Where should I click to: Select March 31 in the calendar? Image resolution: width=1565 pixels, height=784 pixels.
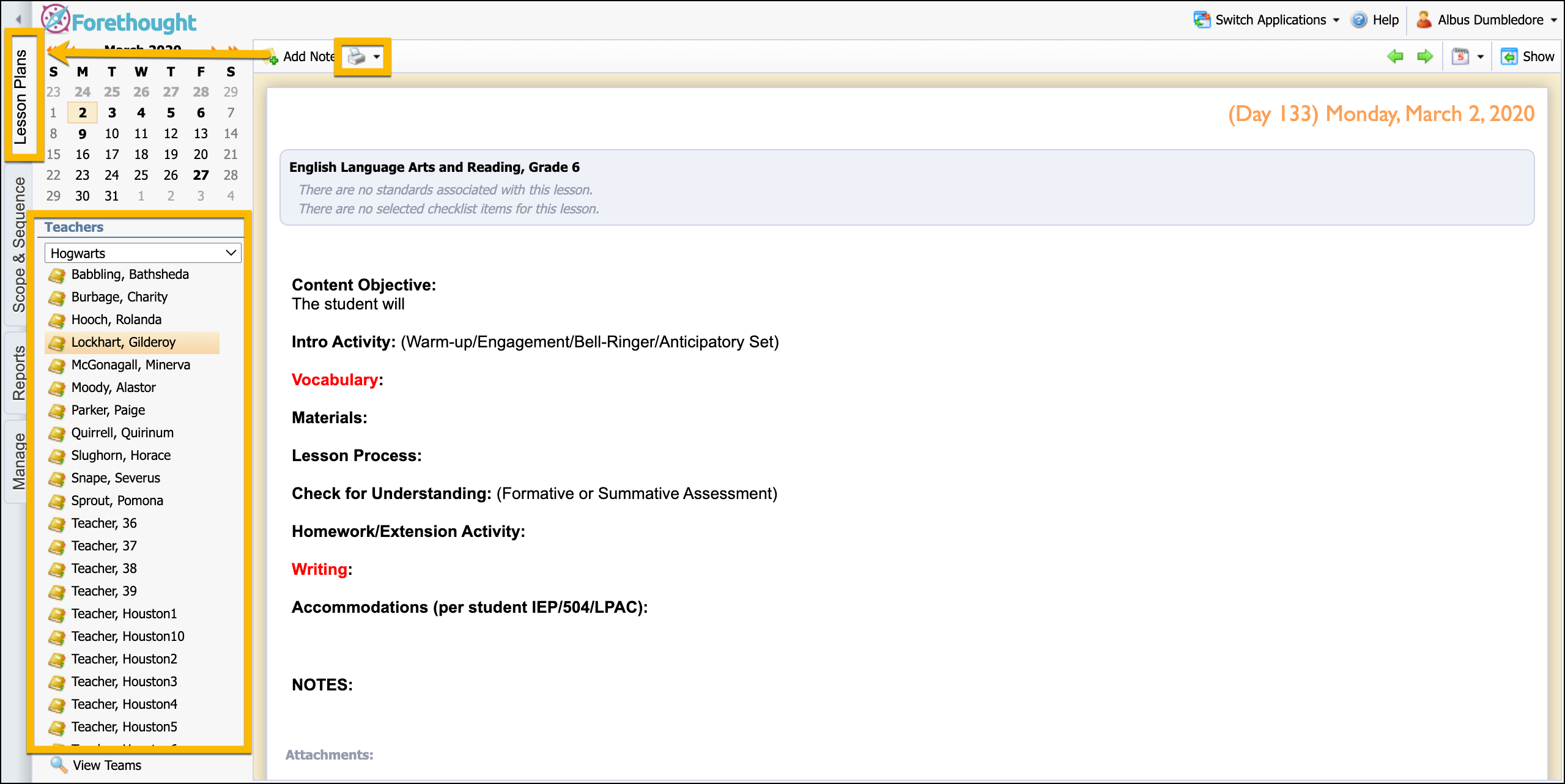pyautogui.click(x=112, y=196)
